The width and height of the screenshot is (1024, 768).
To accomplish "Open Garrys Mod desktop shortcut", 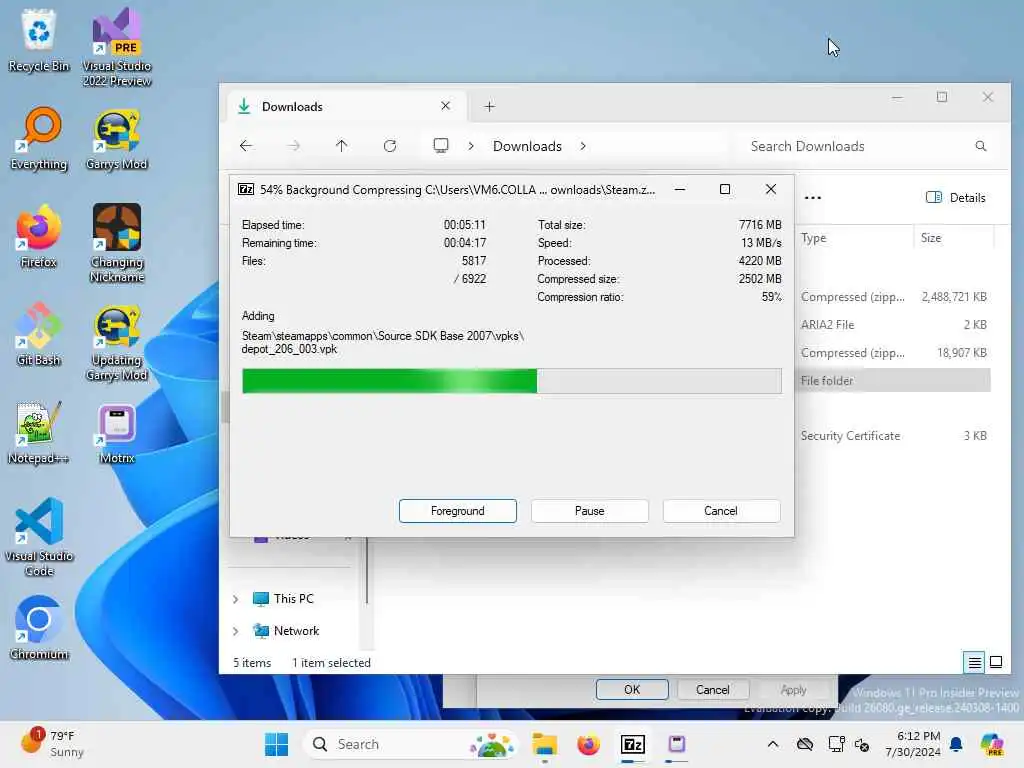I will click(x=117, y=138).
